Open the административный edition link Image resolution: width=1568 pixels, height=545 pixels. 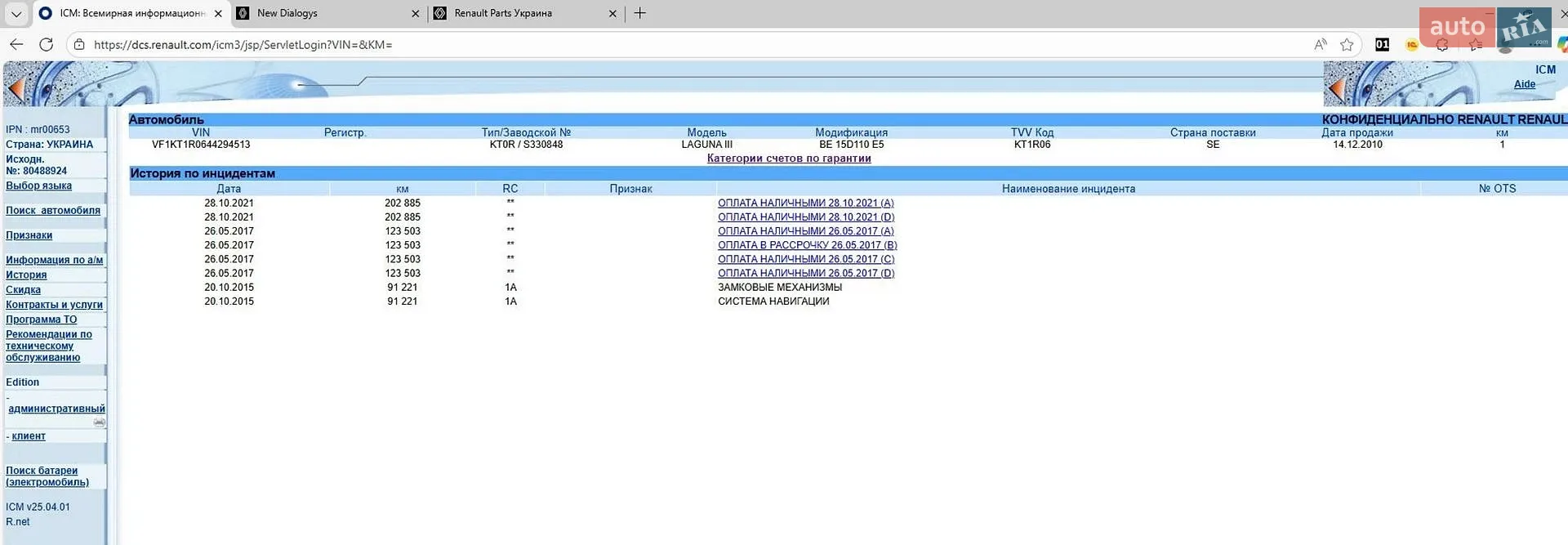click(x=56, y=409)
